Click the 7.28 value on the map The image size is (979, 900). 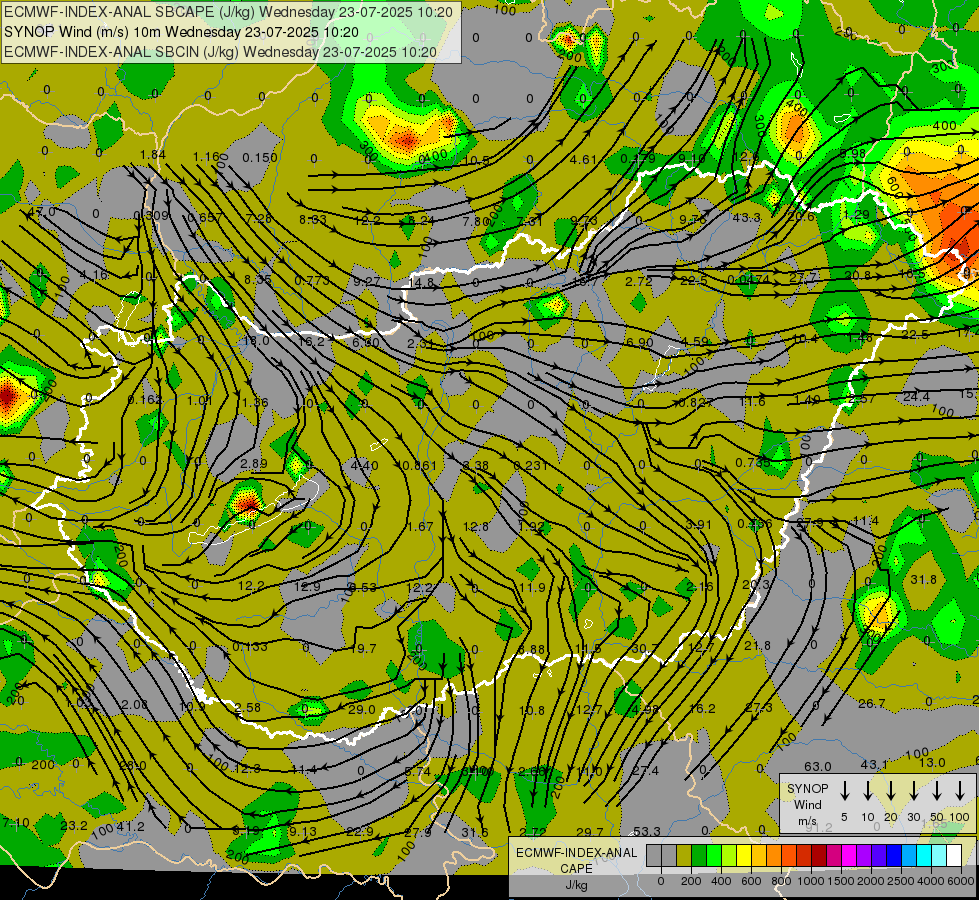(x=258, y=218)
